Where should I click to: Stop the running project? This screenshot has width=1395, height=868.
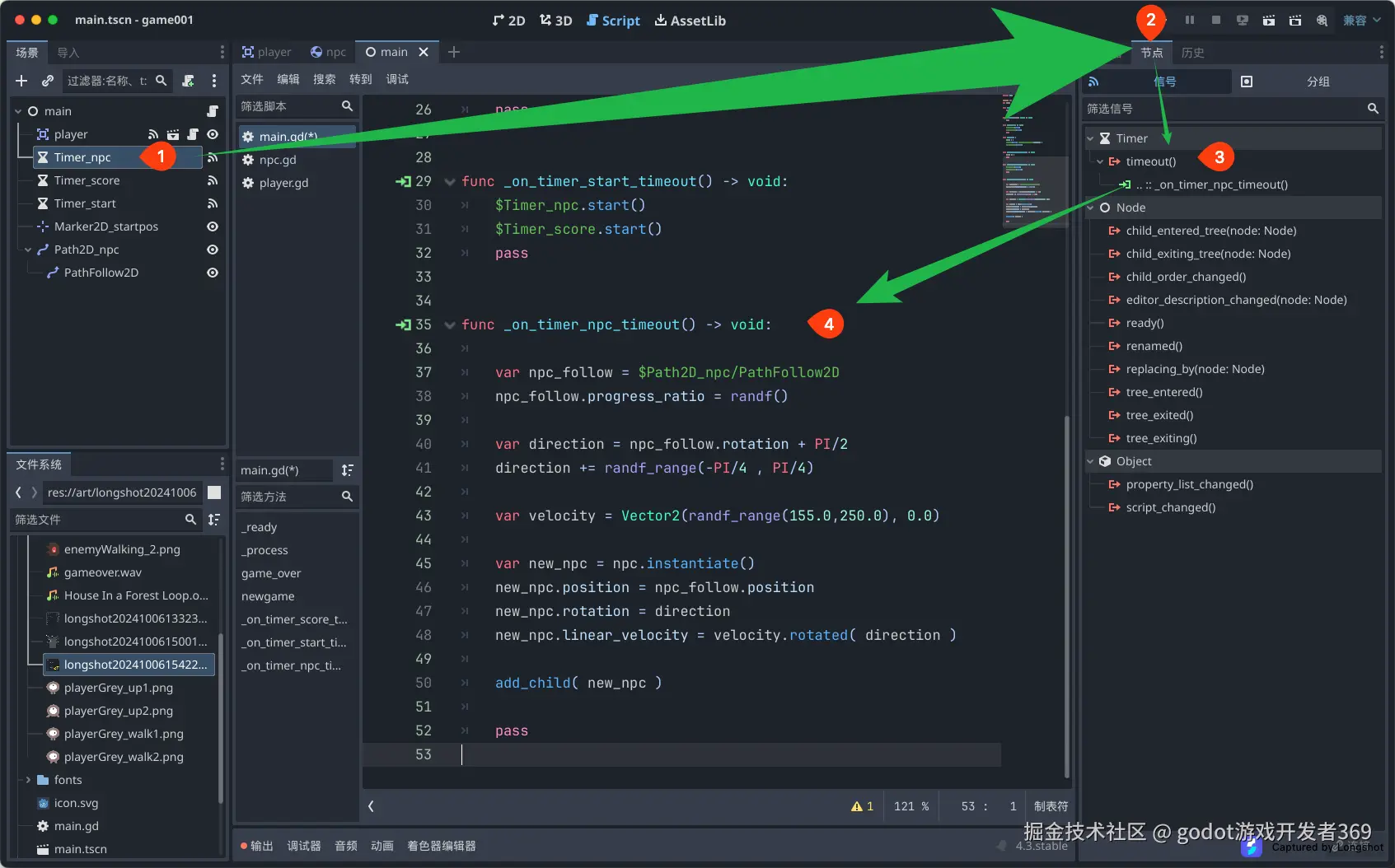coord(1216,20)
